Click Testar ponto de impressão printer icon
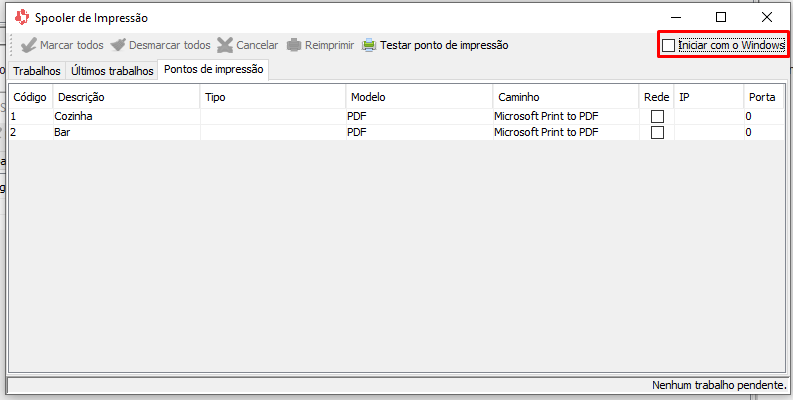 pyautogui.click(x=369, y=45)
